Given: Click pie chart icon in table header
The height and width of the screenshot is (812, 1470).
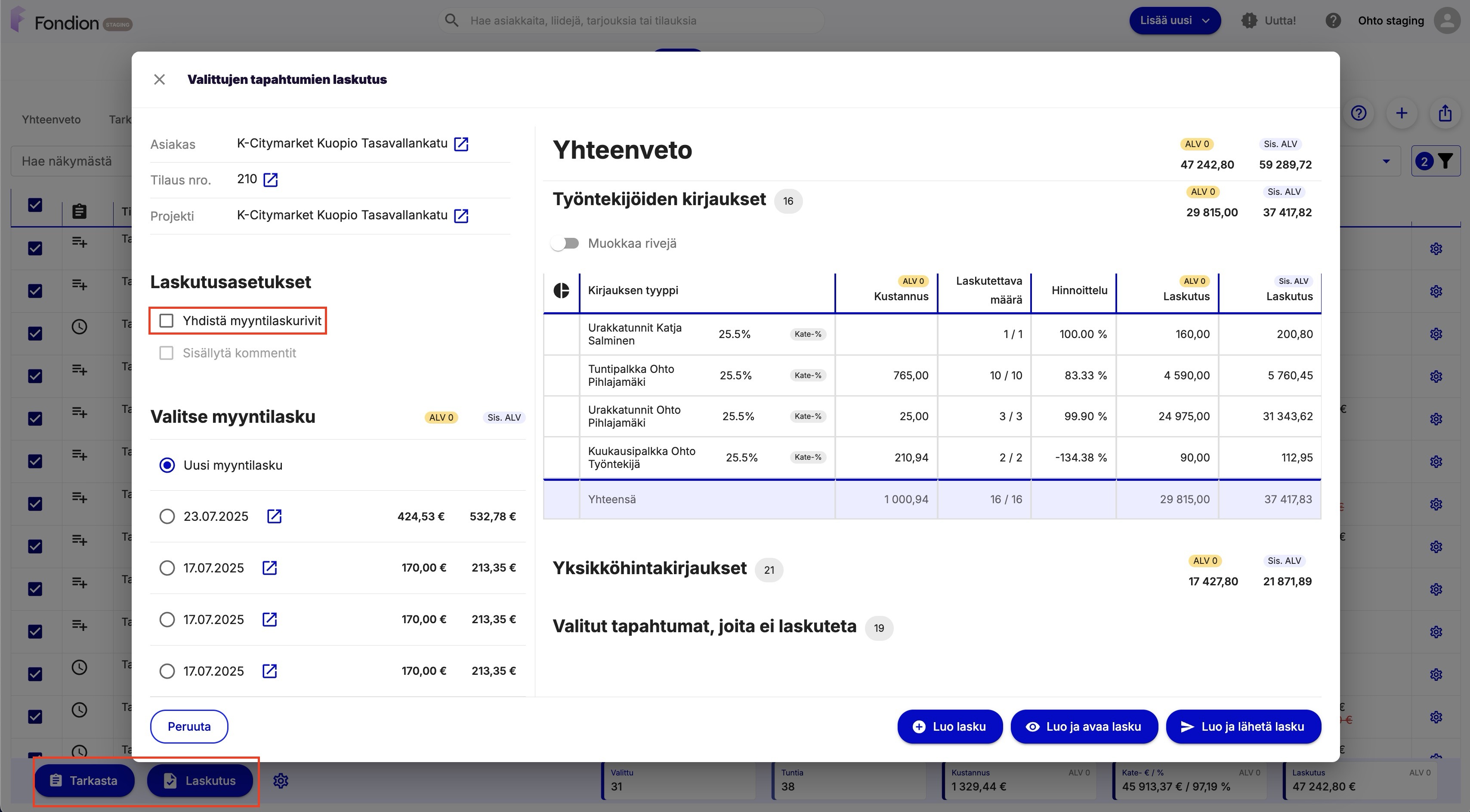Looking at the screenshot, I should (x=562, y=290).
